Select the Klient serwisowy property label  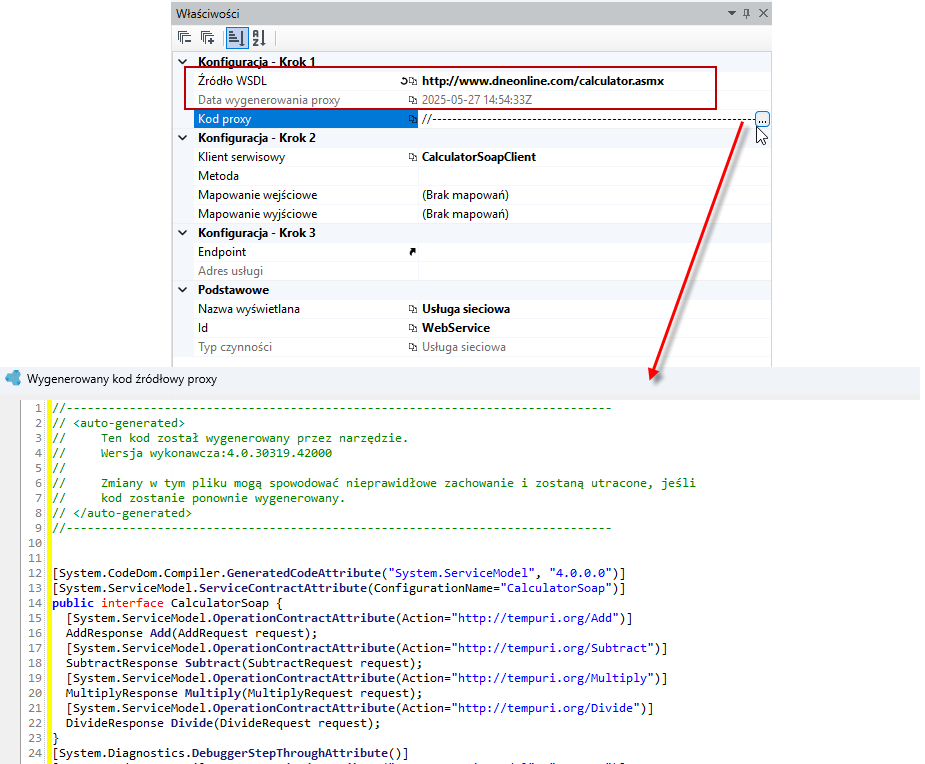[x=241, y=157]
